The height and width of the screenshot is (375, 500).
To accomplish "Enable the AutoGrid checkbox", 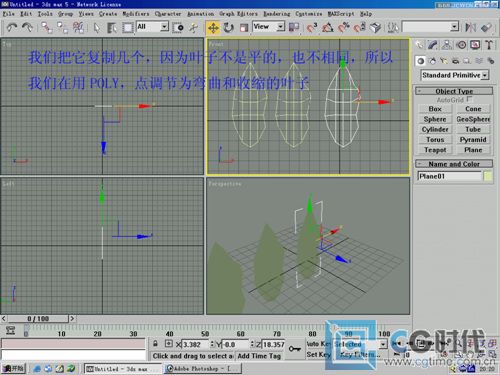I will [x=469, y=99].
